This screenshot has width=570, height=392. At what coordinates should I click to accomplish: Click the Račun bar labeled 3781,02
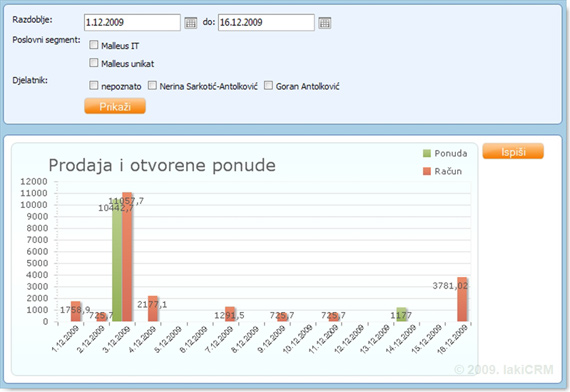coord(462,299)
